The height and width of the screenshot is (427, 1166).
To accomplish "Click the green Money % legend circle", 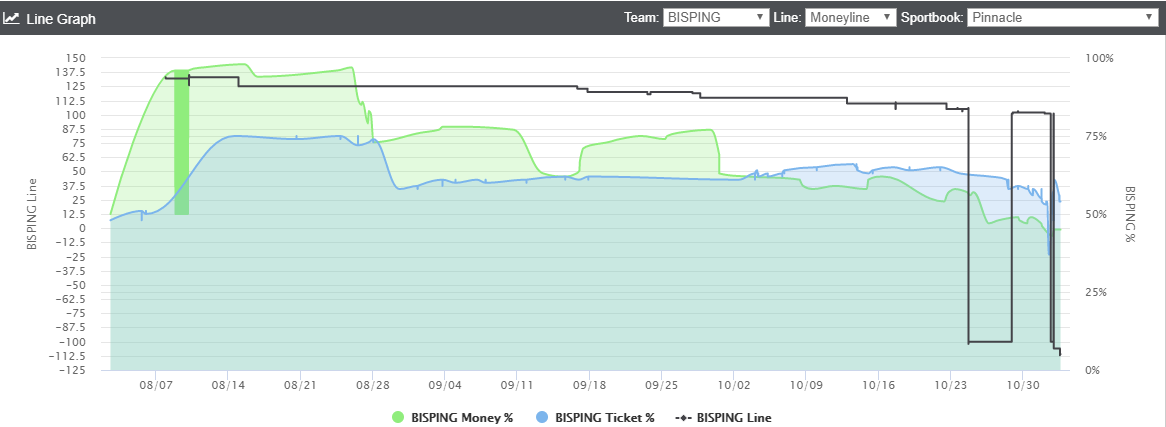I will (398, 417).
